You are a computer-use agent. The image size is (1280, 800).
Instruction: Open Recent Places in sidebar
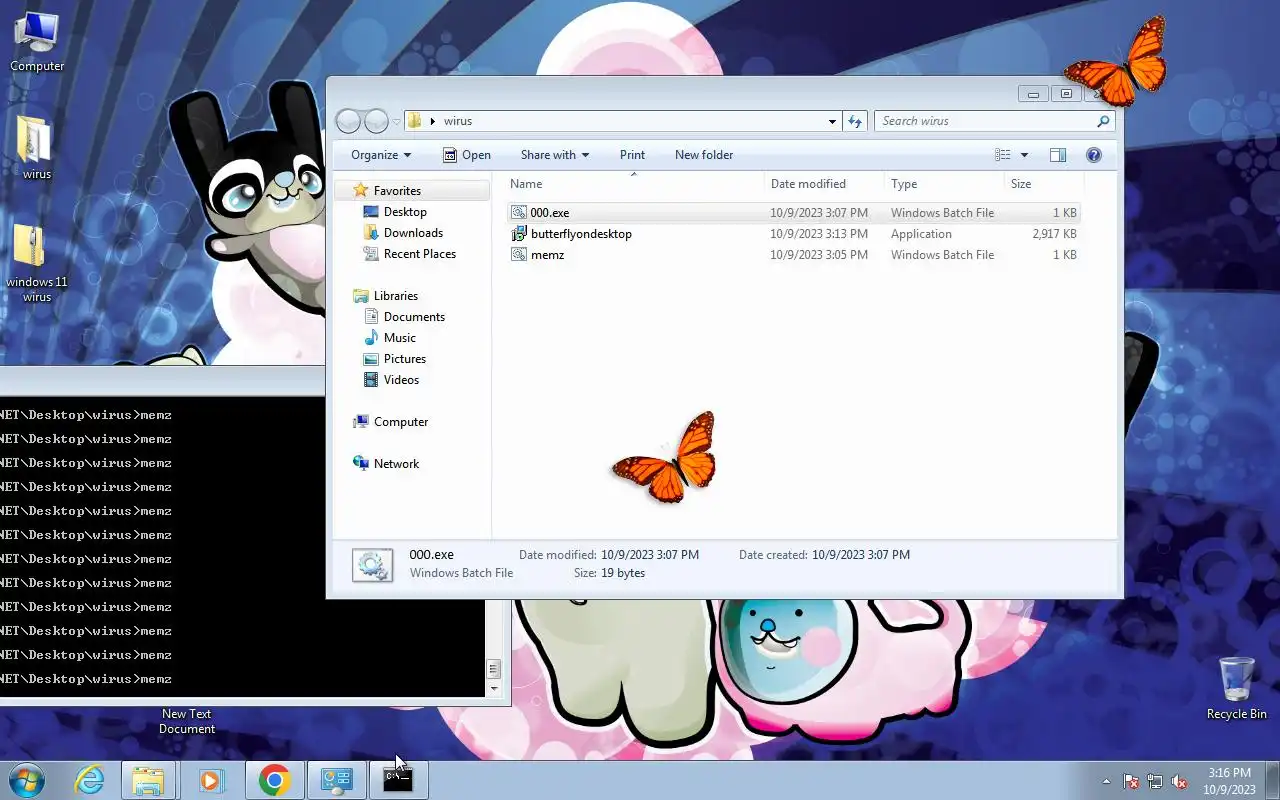coord(419,254)
